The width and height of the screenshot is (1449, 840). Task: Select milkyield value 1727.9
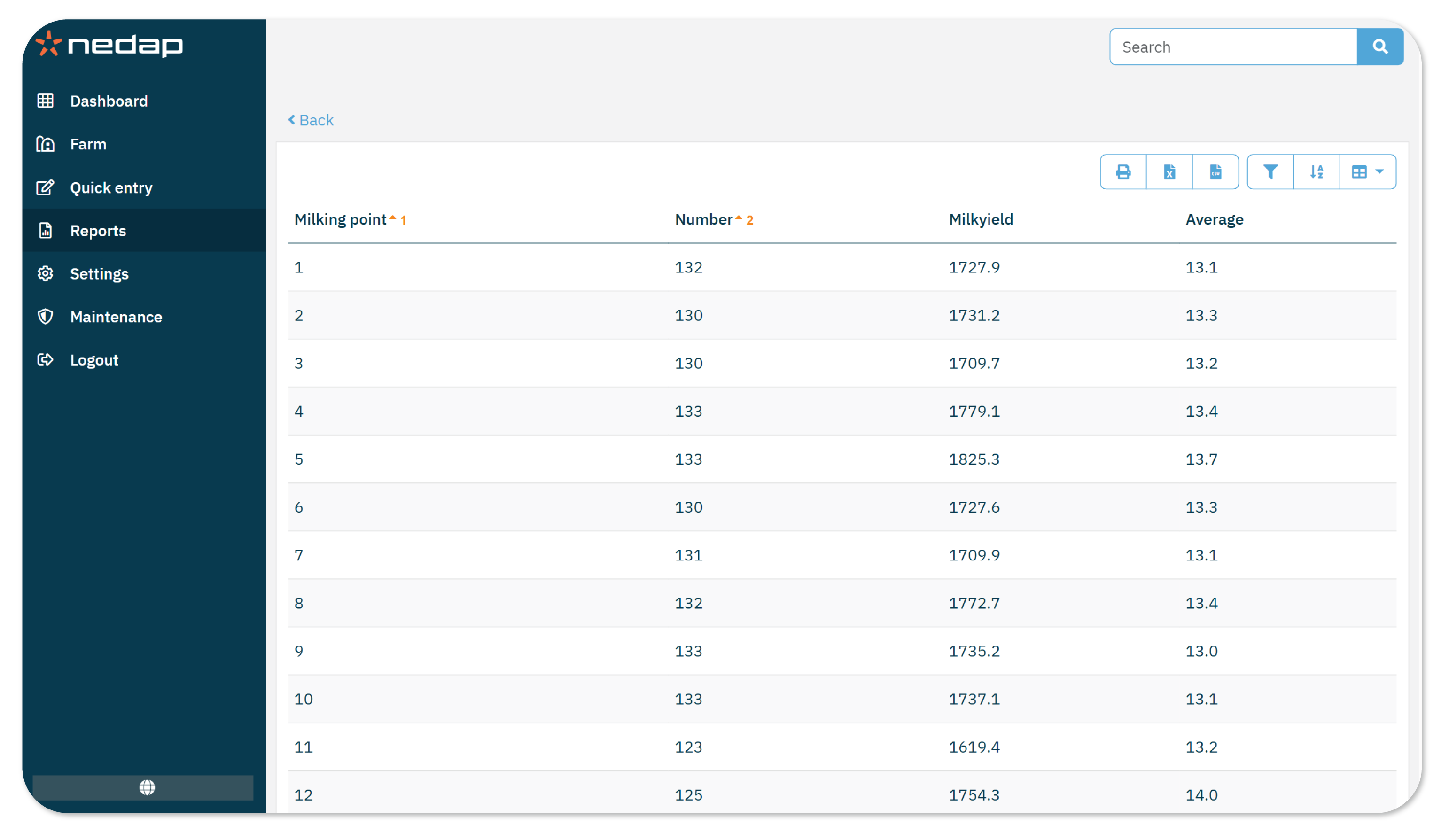pos(974,267)
